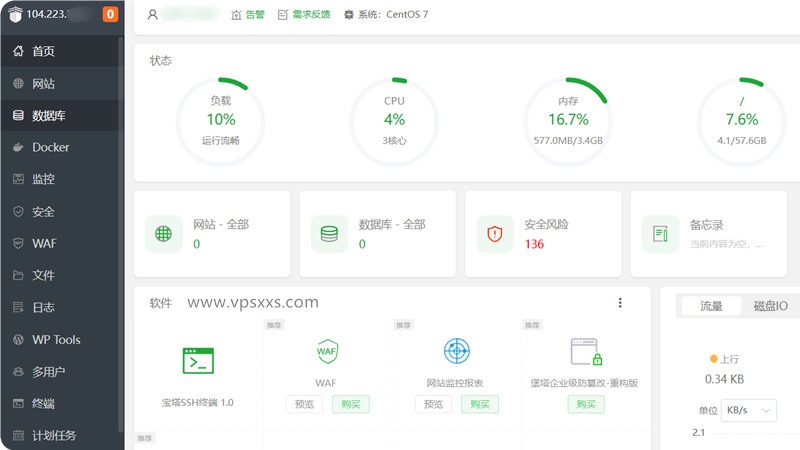800x450 pixels.
Task: Click the 宝塔SSH终端 1.0 label
Action: pyautogui.click(x=197, y=403)
